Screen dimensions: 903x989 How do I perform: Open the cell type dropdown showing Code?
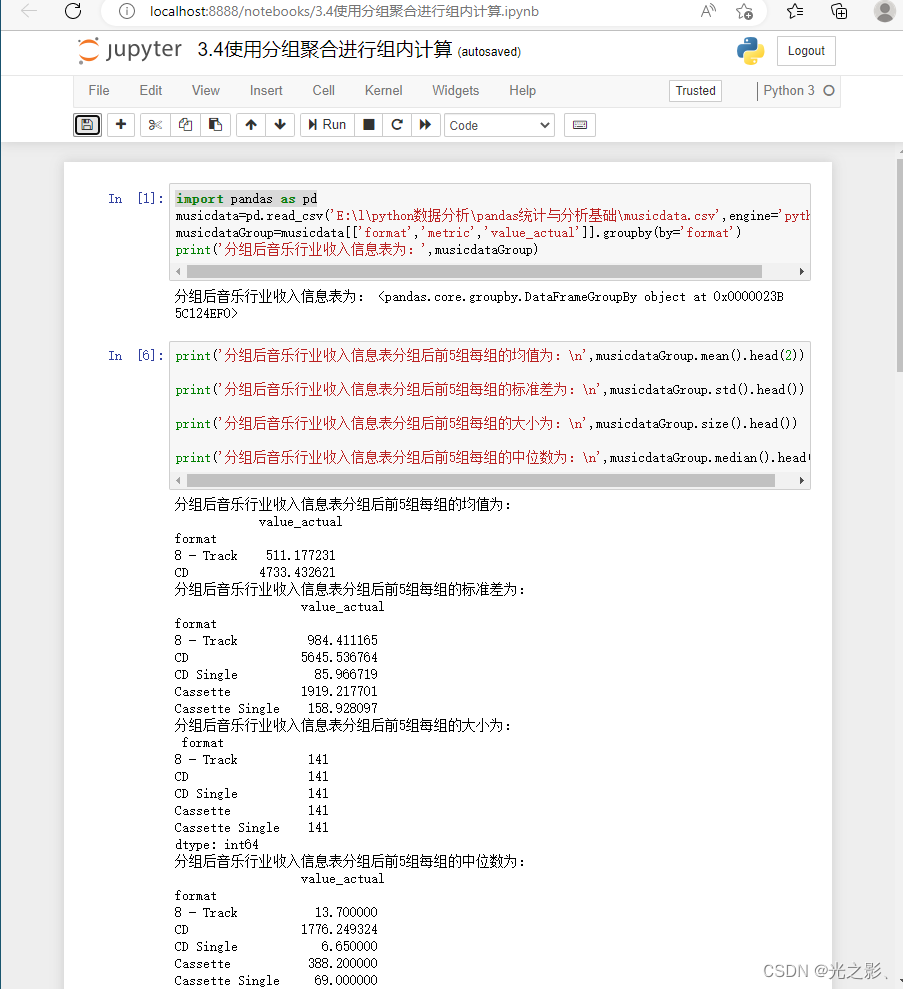pos(499,124)
